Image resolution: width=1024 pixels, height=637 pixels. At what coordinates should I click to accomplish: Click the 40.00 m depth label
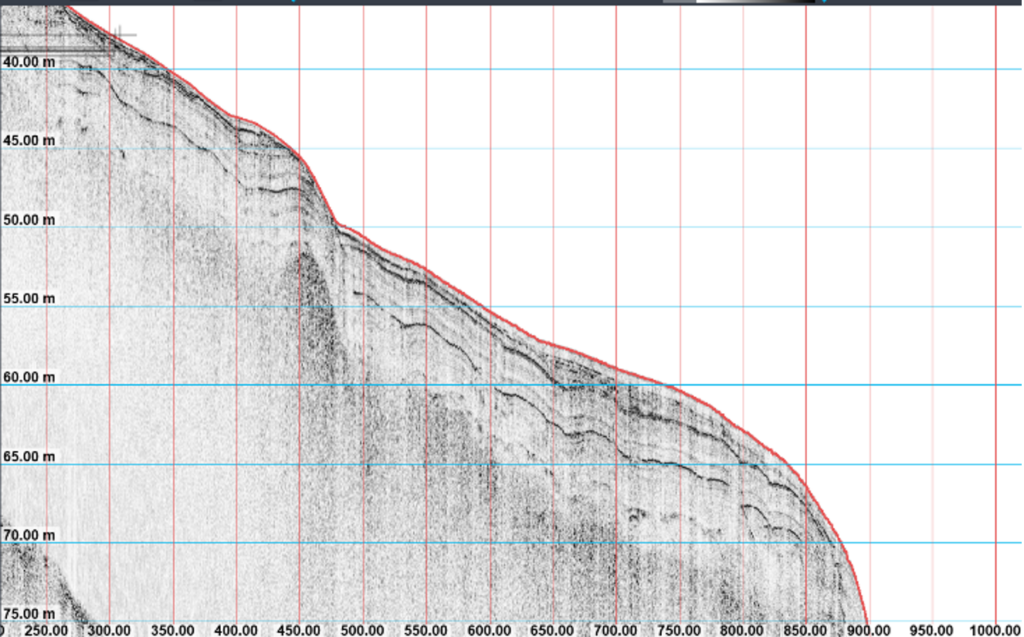[x=29, y=62]
